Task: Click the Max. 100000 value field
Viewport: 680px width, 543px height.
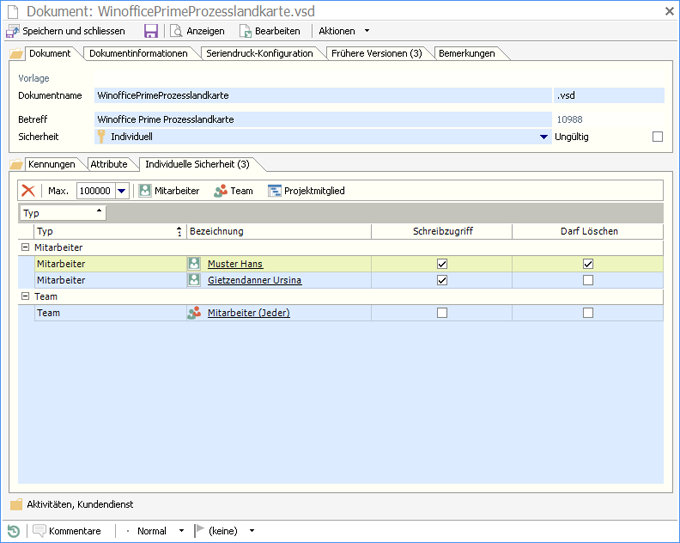Action: click(x=96, y=191)
